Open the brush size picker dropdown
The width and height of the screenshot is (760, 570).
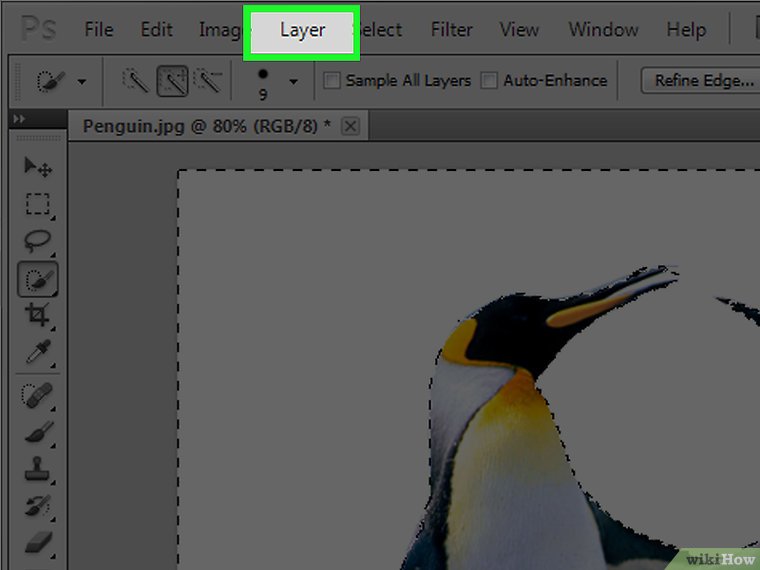tap(293, 82)
